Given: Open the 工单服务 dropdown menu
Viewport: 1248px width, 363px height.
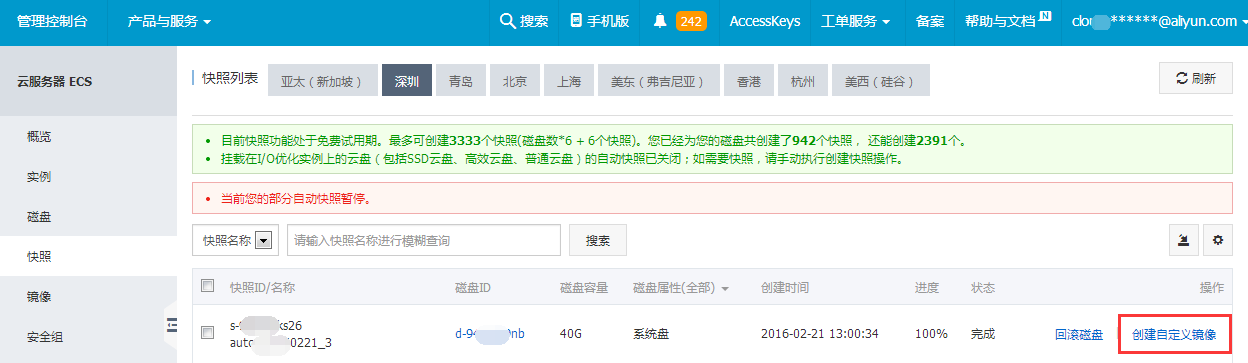Looking at the screenshot, I should click(855, 21).
